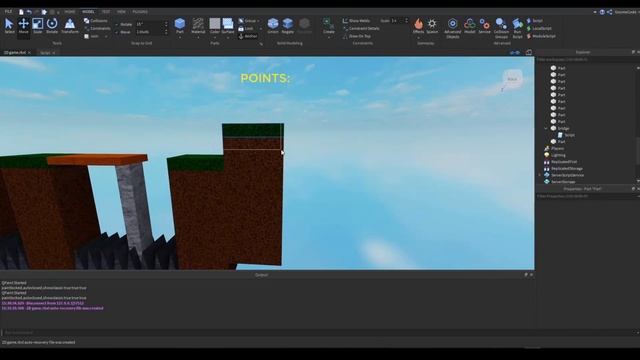This screenshot has width=640, height=360.
Task: Insert a ModuleScript
Action: [541, 36]
